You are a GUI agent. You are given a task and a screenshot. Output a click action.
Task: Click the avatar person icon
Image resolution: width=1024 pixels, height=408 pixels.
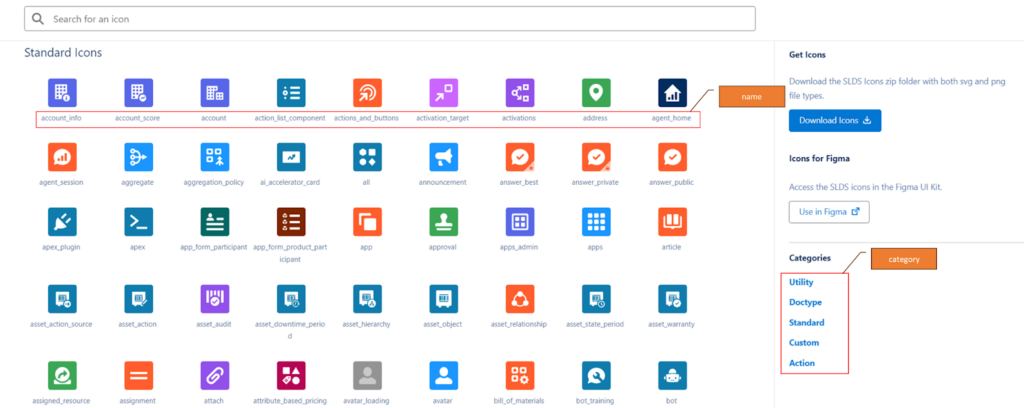(x=443, y=375)
